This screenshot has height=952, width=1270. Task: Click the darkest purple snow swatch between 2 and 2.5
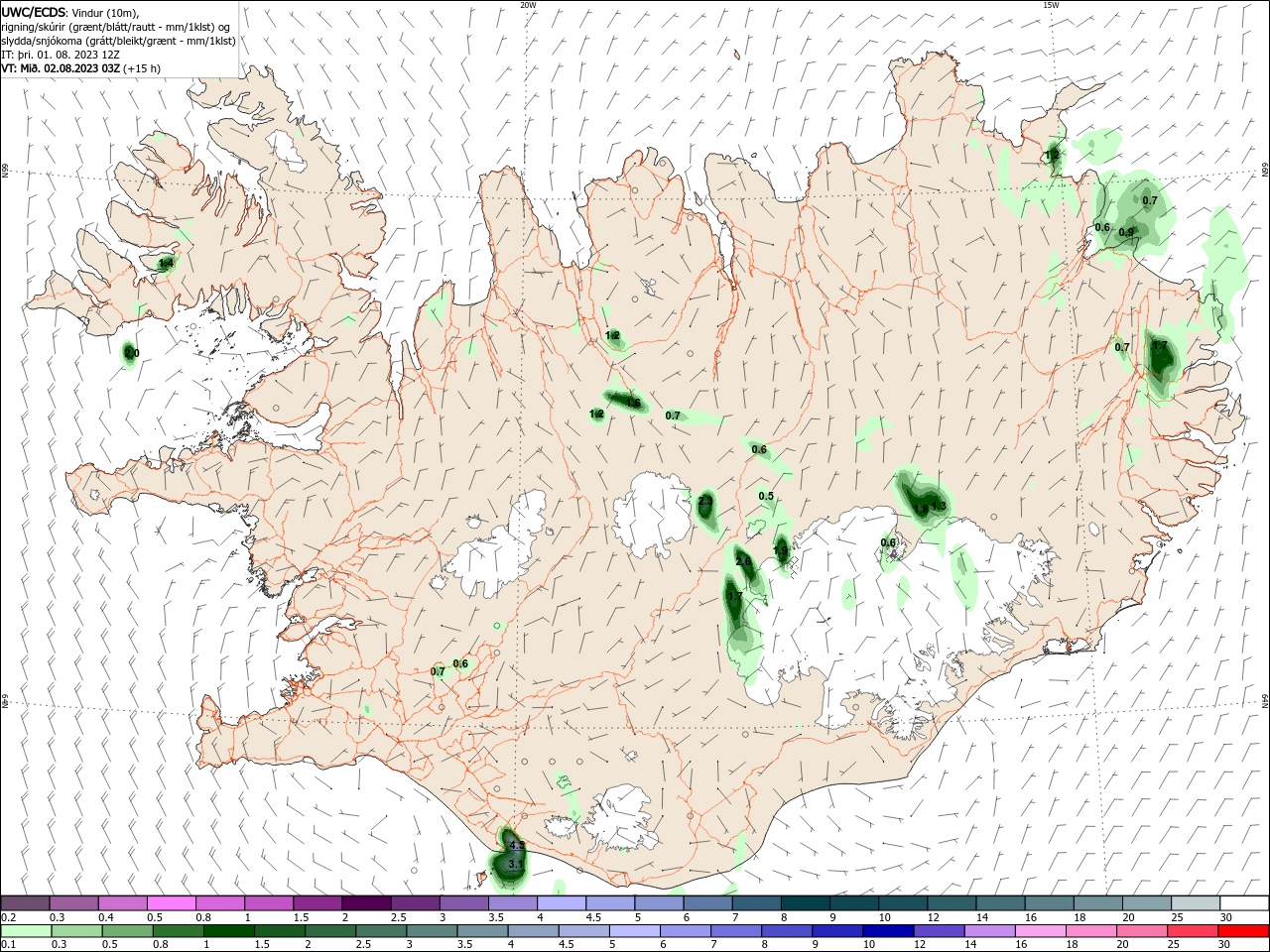point(366,902)
